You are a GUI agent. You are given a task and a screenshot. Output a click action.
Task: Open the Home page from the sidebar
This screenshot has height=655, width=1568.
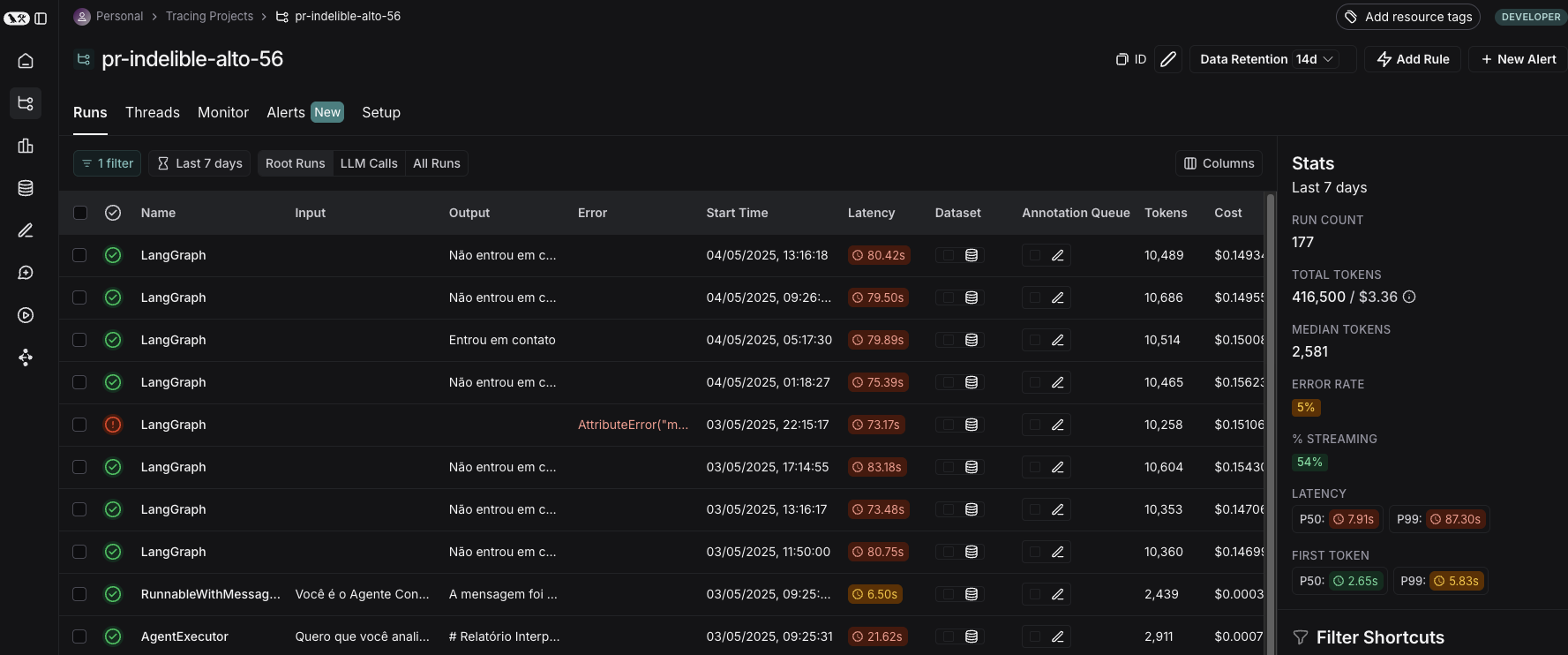26,61
